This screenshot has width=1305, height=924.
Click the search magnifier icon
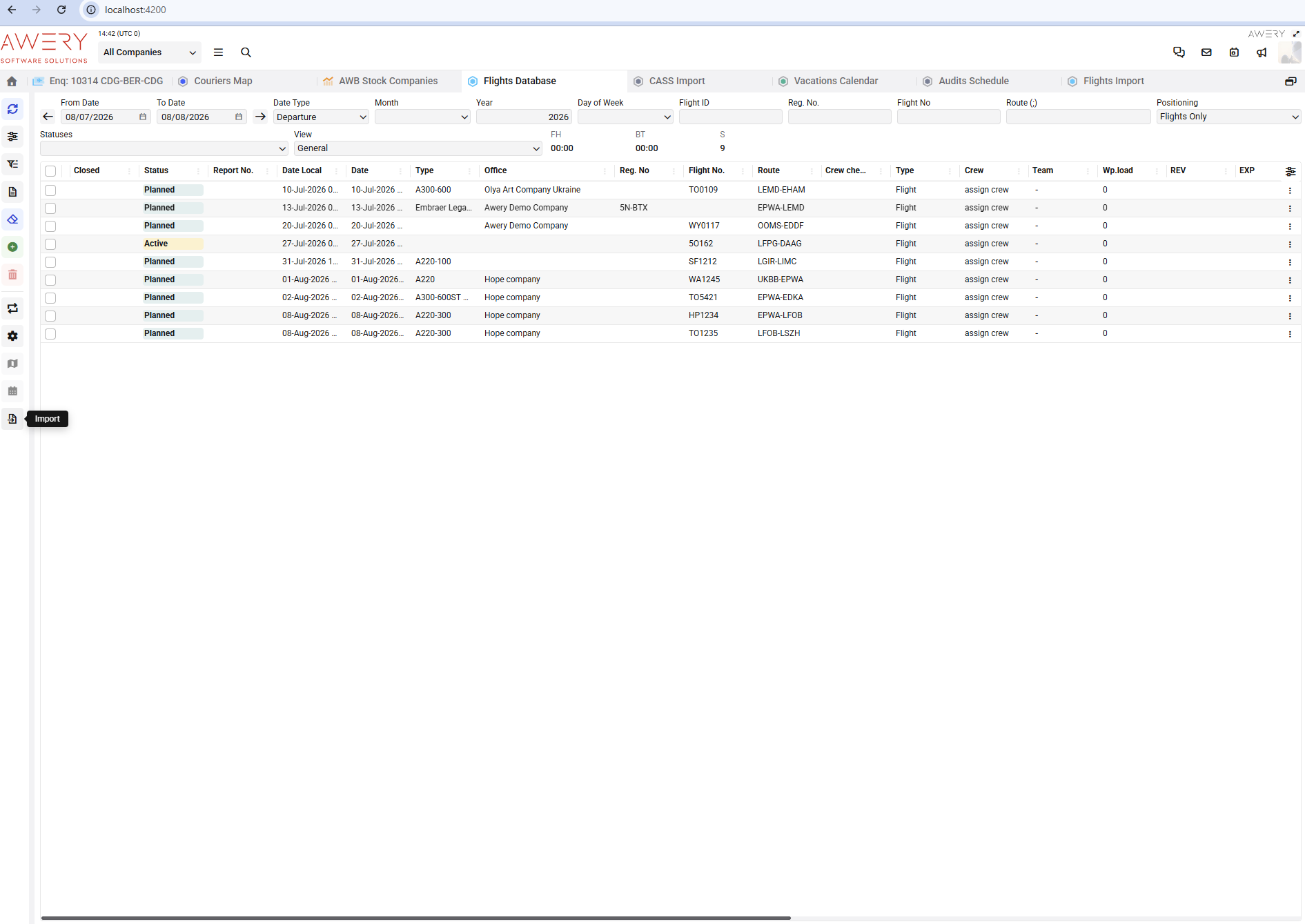click(x=246, y=52)
